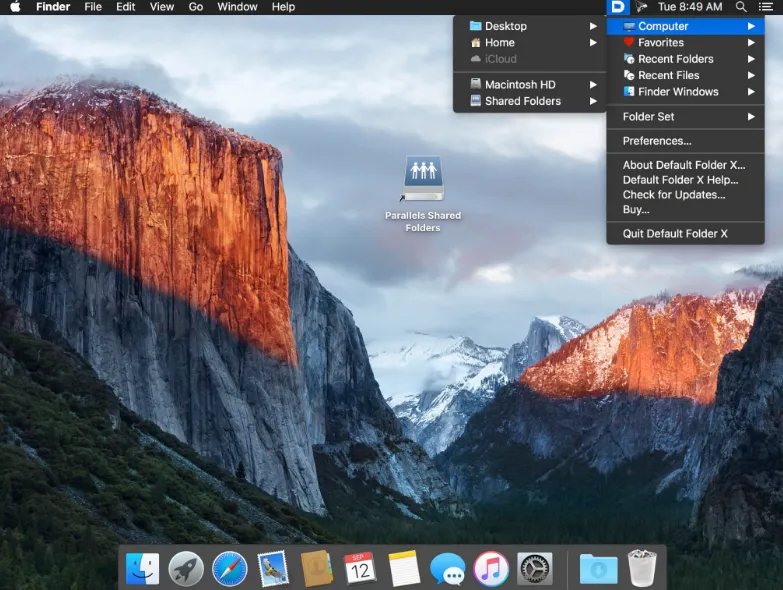Expand the Recent Files submenu arrow
The height and width of the screenshot is (590, 783).
click(751, 75)
